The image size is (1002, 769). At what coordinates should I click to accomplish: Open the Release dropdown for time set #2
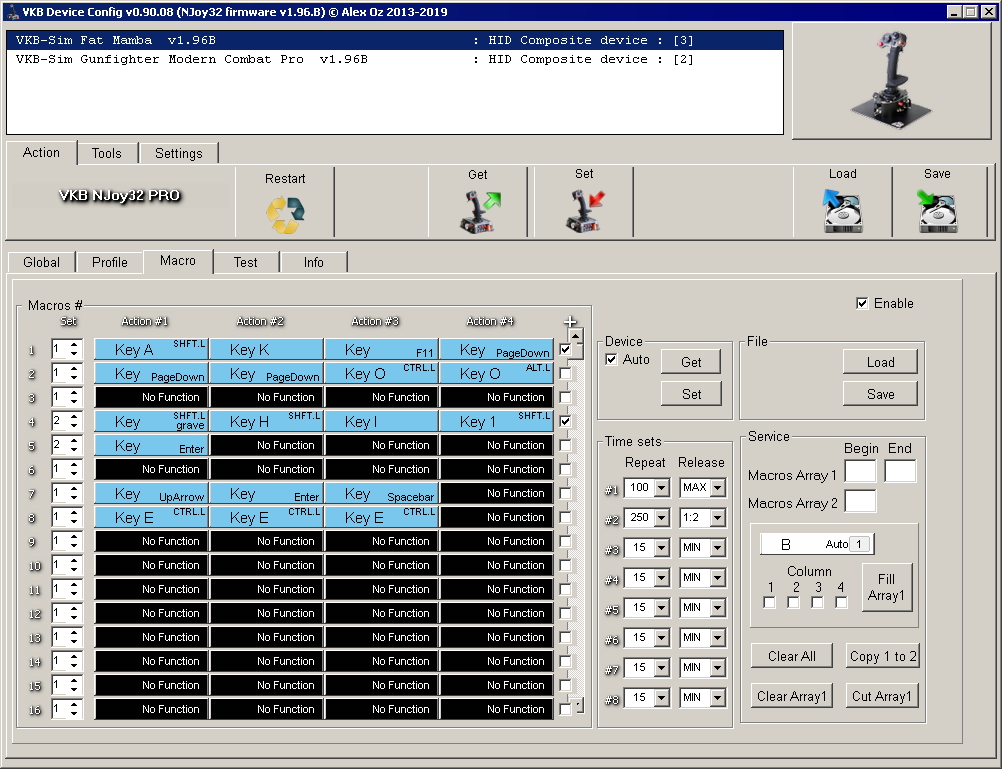pos(717,518)
